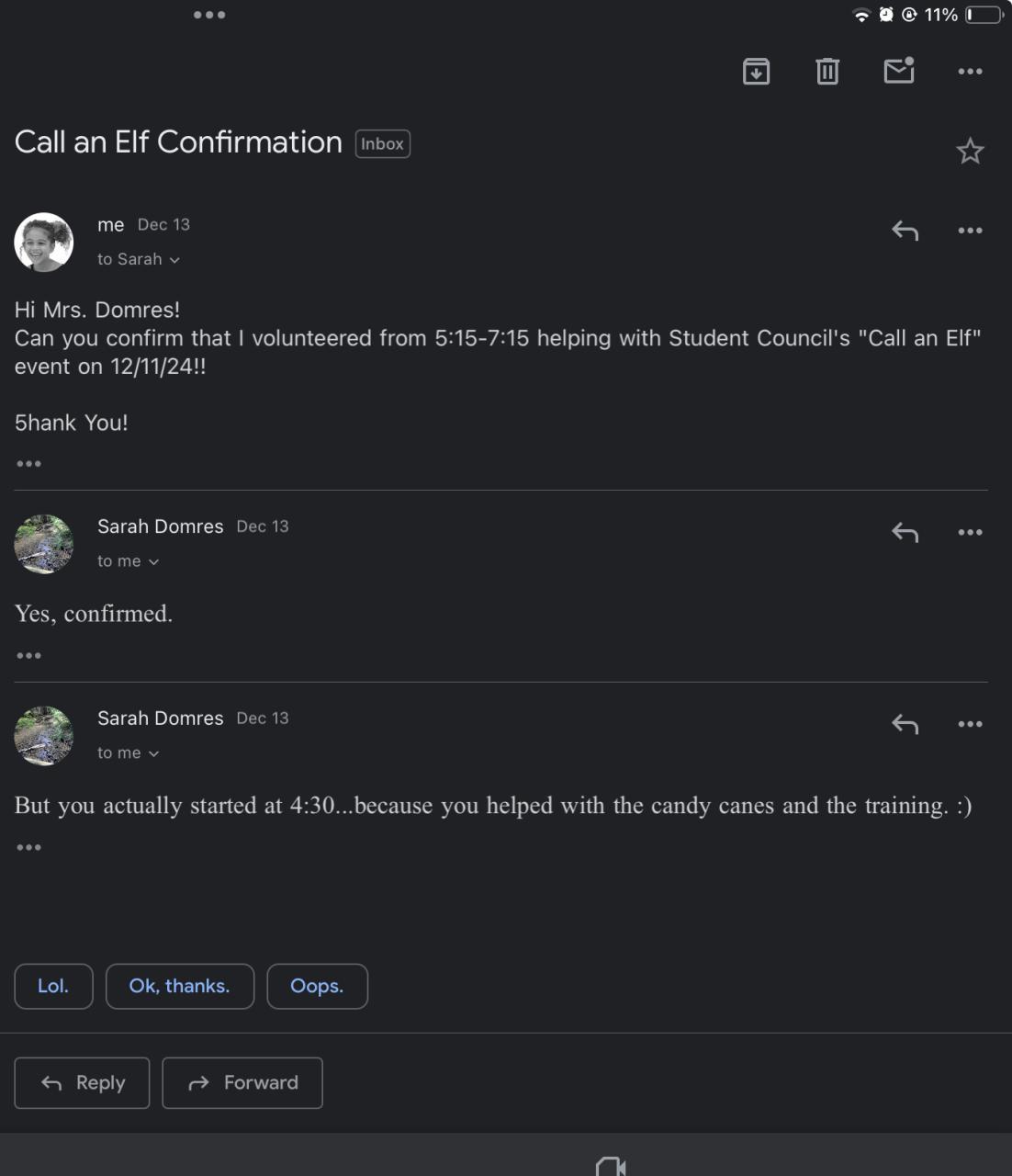1012x1176 pixels.
Task: Choose the "Ok, thanks." smart reply
Action: (179, 986)
